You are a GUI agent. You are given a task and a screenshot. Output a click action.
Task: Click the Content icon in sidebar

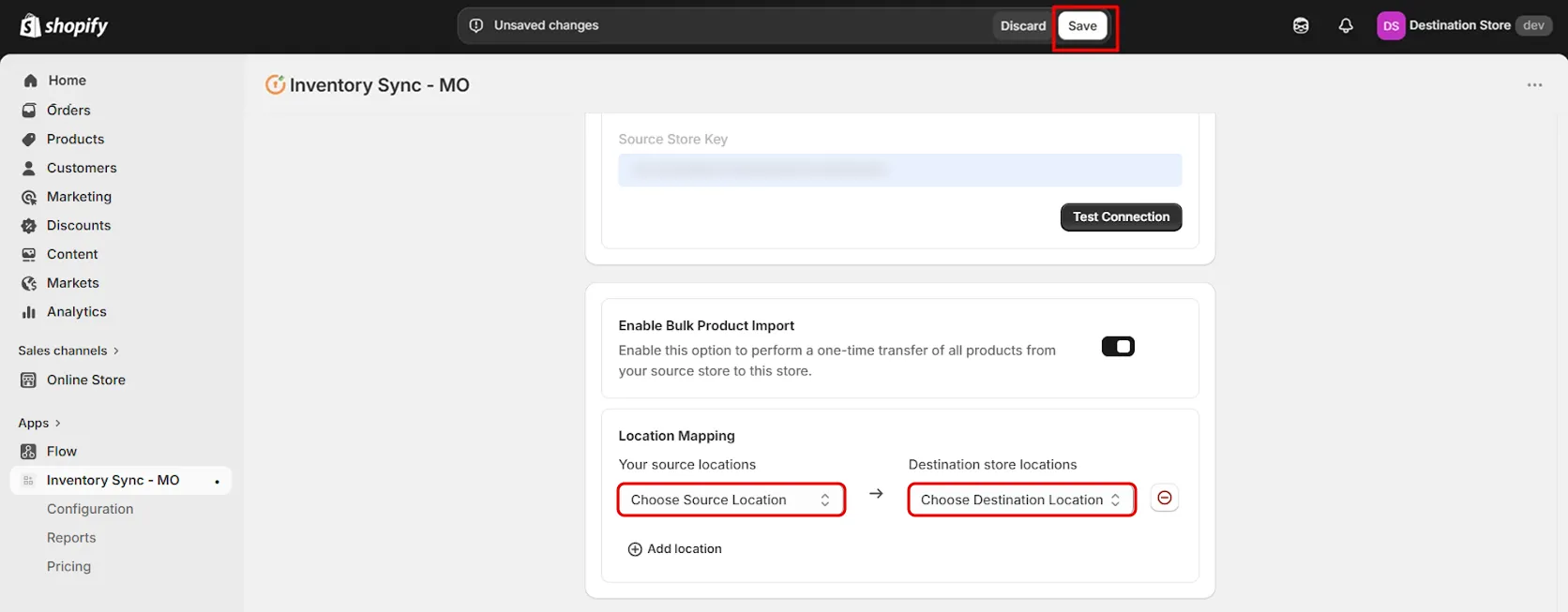pyautogui.click(x=29, y=254)
